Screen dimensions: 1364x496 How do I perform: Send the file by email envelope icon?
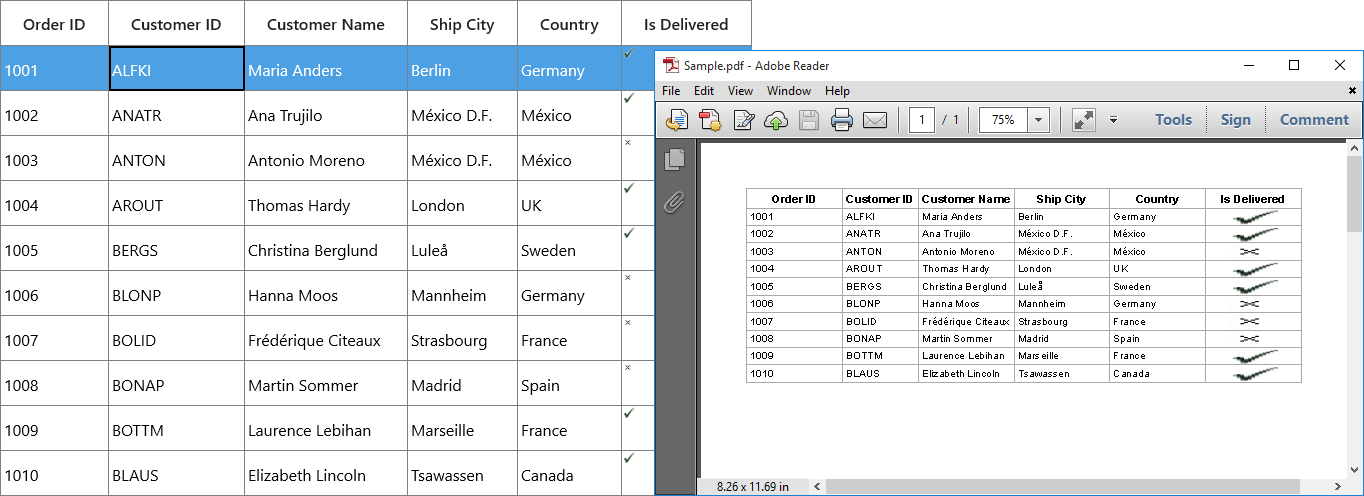pos(875,120)
